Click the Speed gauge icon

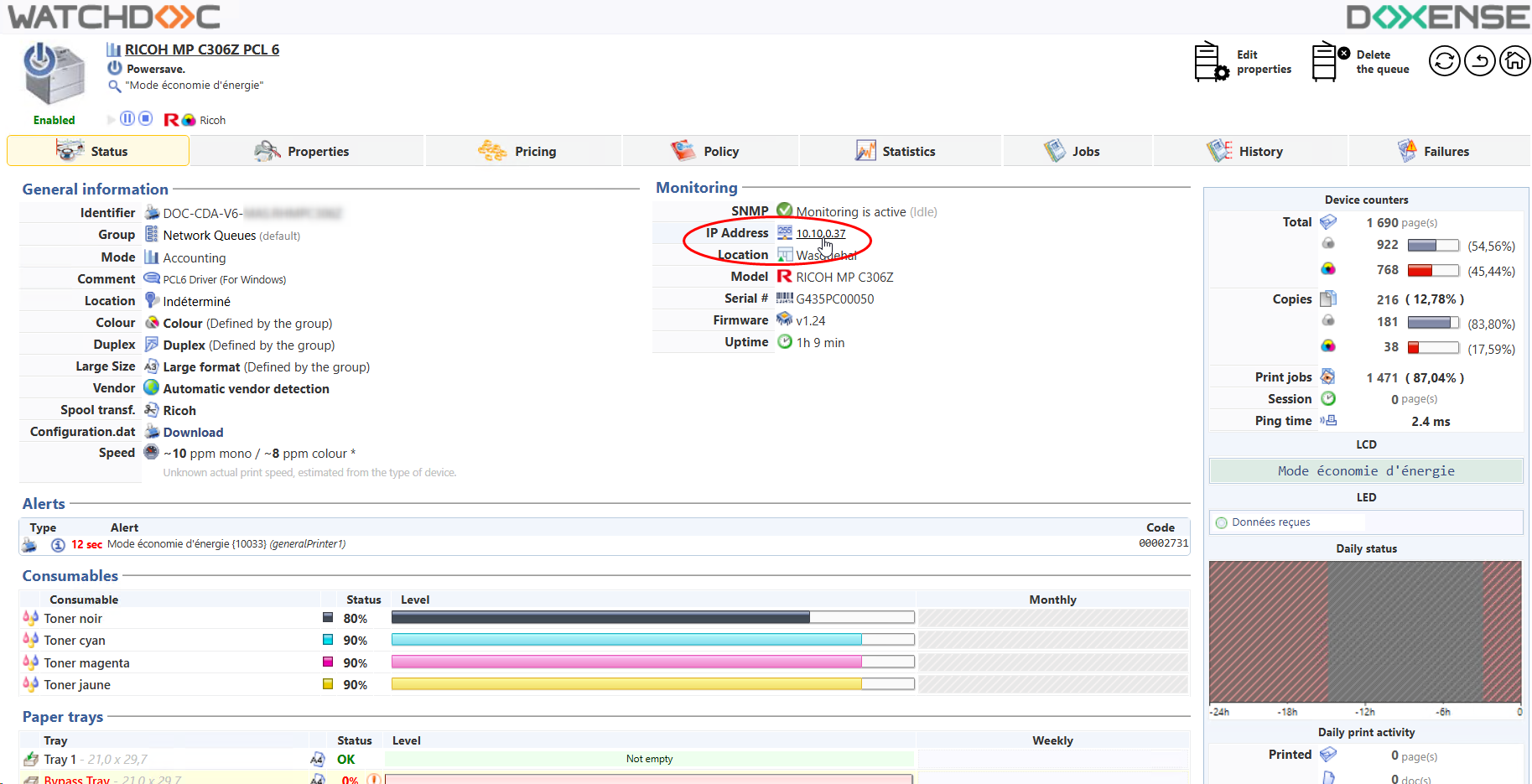pos(152,452)
